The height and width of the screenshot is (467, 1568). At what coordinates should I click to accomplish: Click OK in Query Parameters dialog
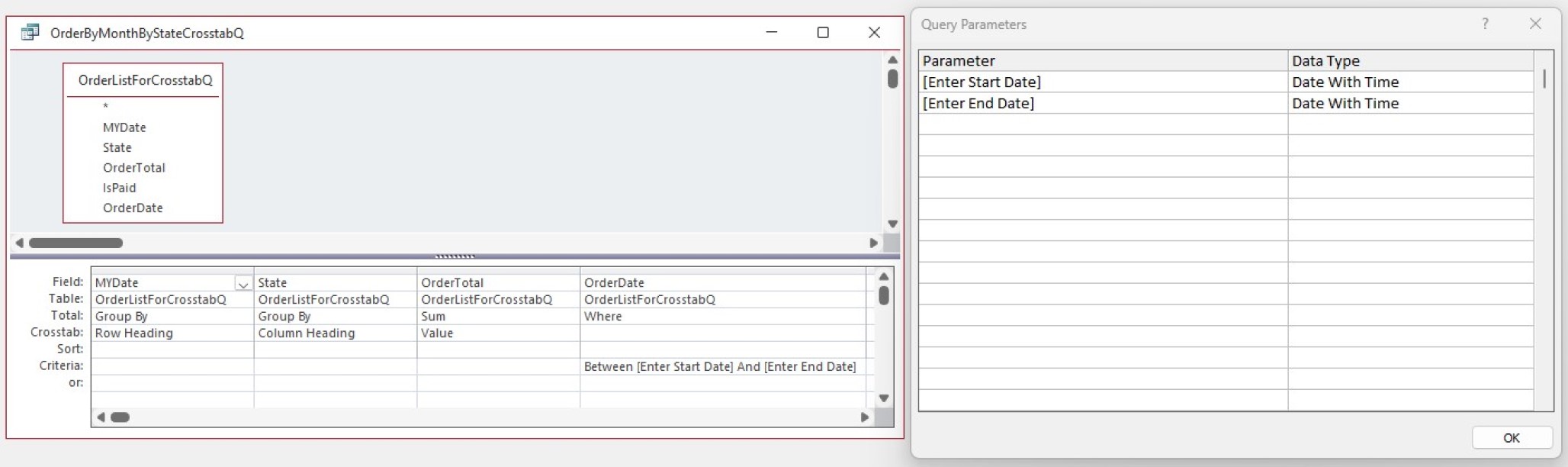click(x=1511, y=438)
